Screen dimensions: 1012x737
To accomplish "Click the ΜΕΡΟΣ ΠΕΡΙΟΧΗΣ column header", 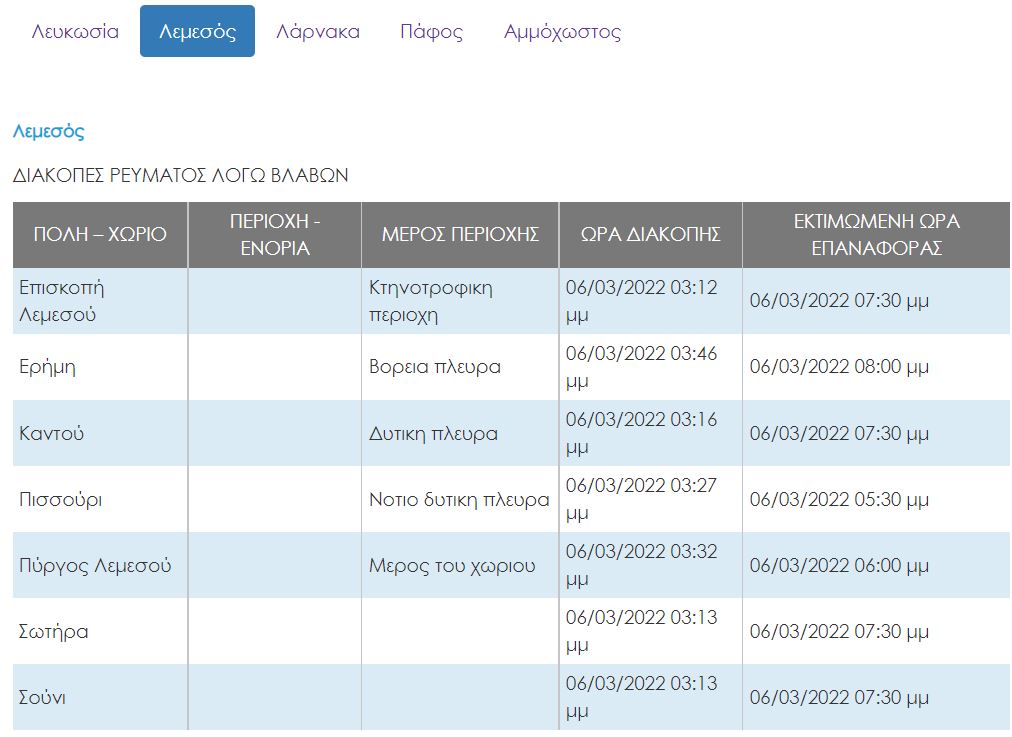I will (x=460, y=235).
